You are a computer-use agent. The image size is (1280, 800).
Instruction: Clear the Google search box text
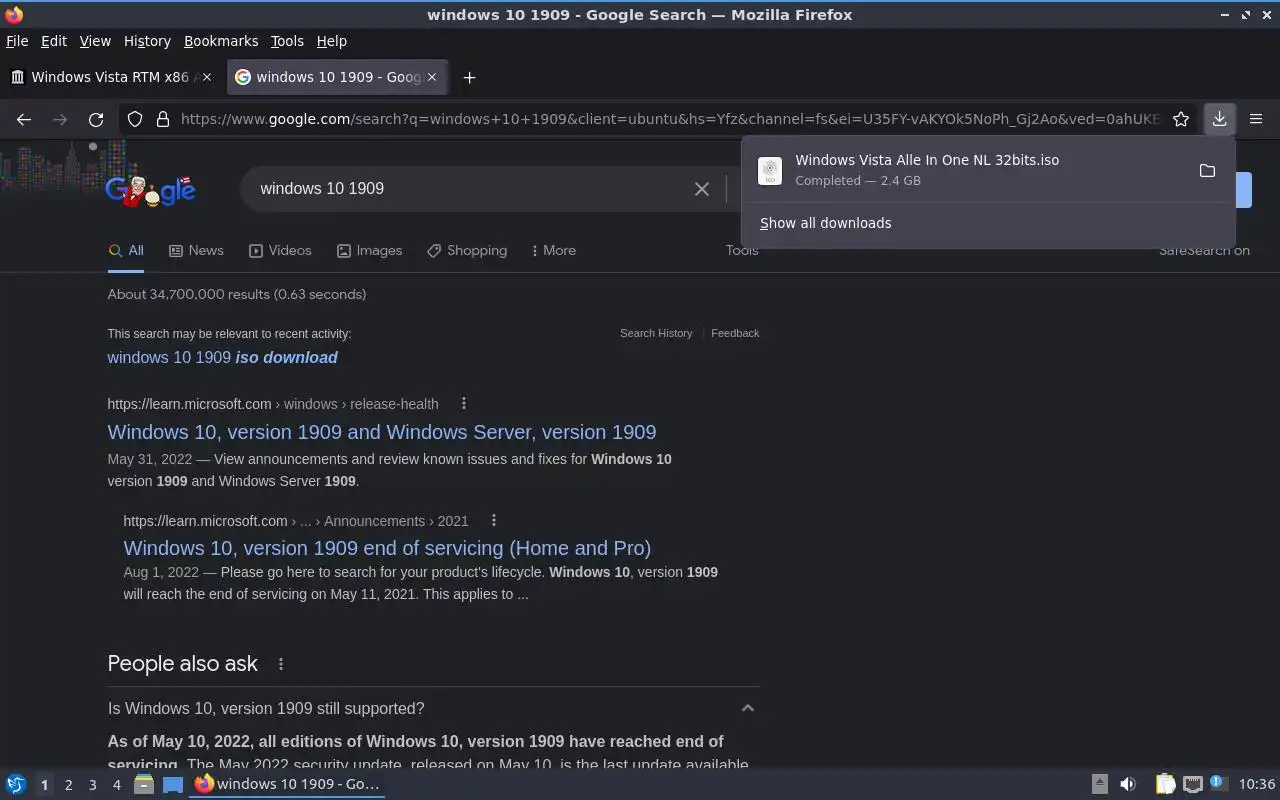(x=702, y=188)
